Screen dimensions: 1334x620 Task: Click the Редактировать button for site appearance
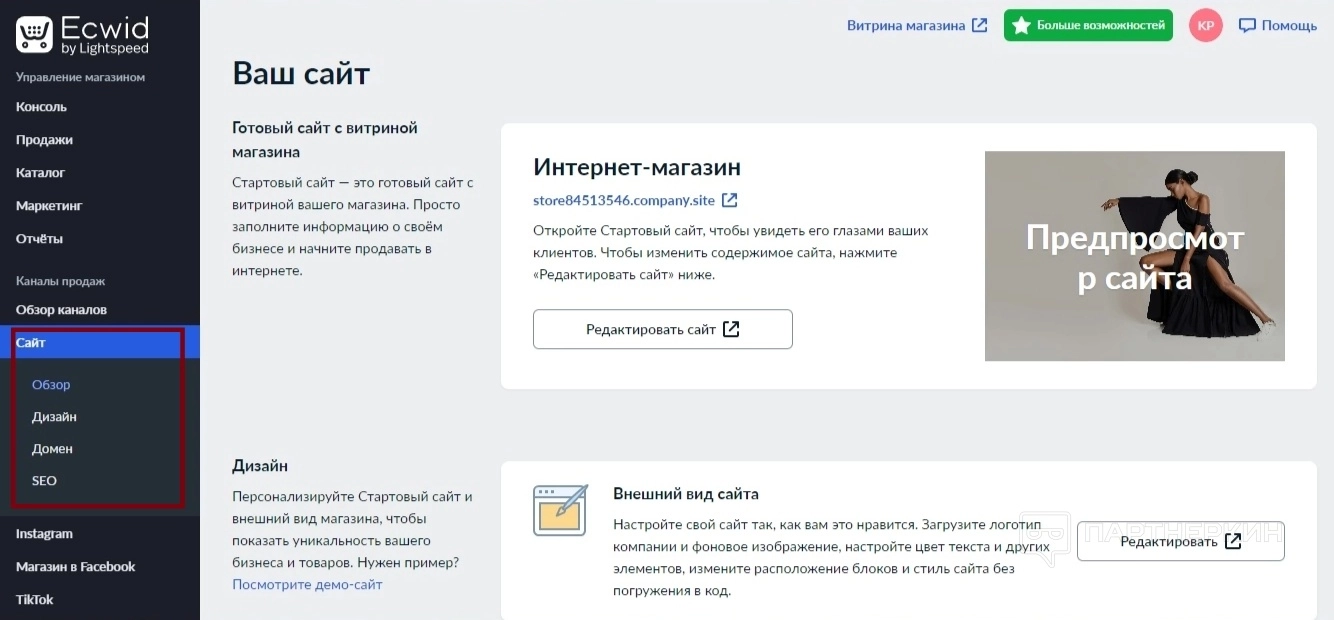point(1181,541)
